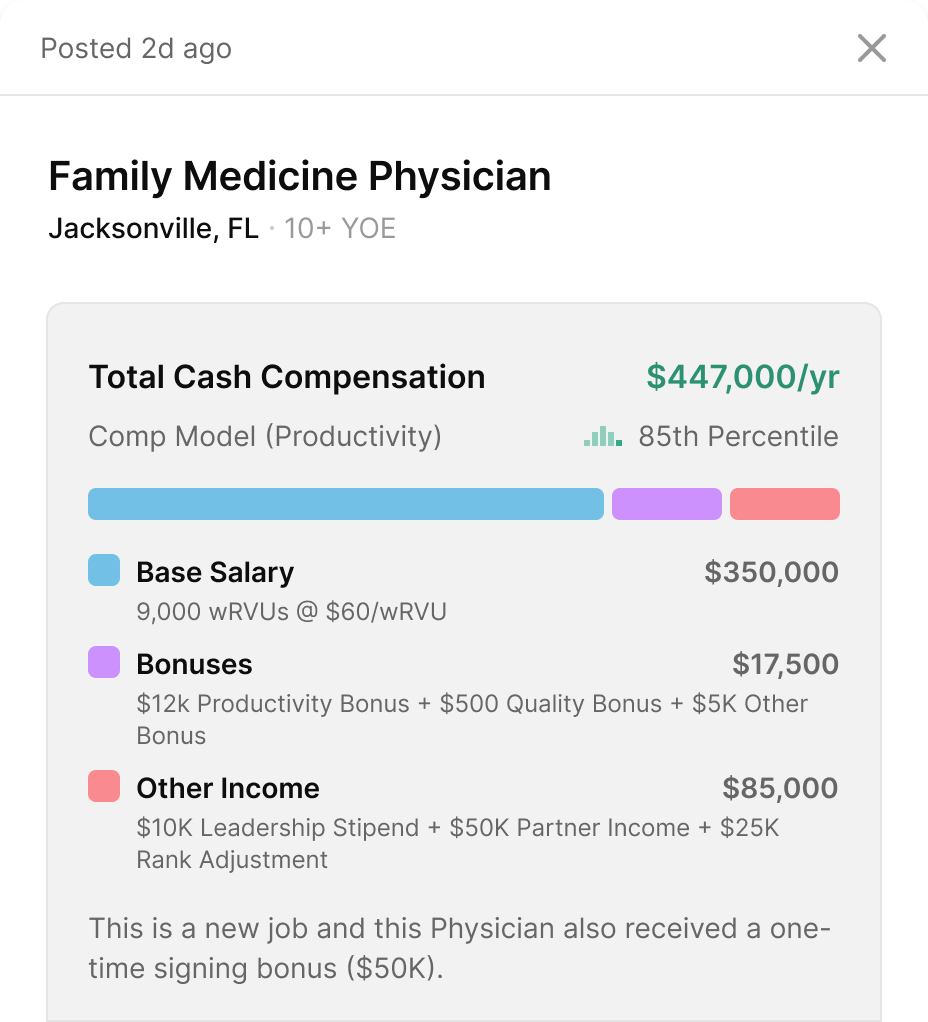Click the one-time signing bonus note
Screen dimensions: 928x1022
(x=460, y=949)
